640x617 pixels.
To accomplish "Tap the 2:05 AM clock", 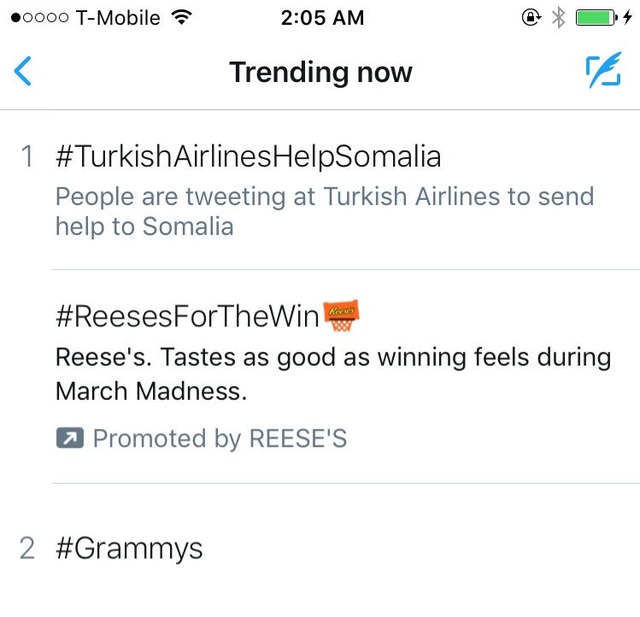I will [322, 18].
